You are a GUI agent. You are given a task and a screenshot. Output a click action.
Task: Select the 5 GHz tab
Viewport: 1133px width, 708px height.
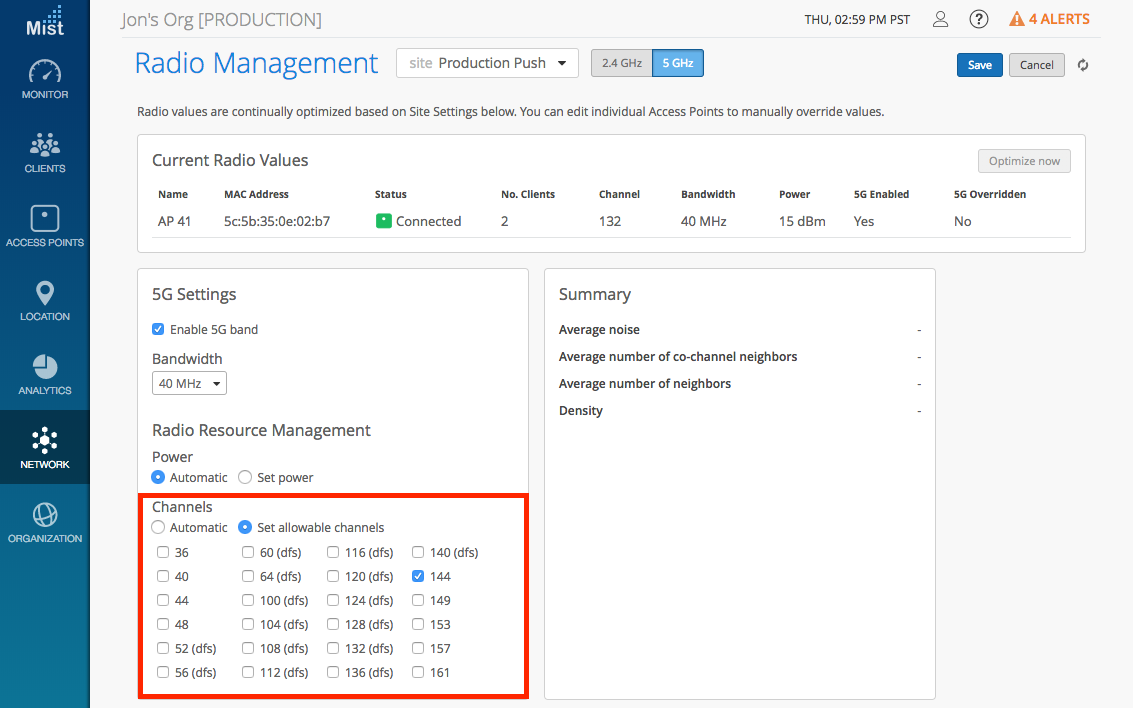[x=677, y=63]
